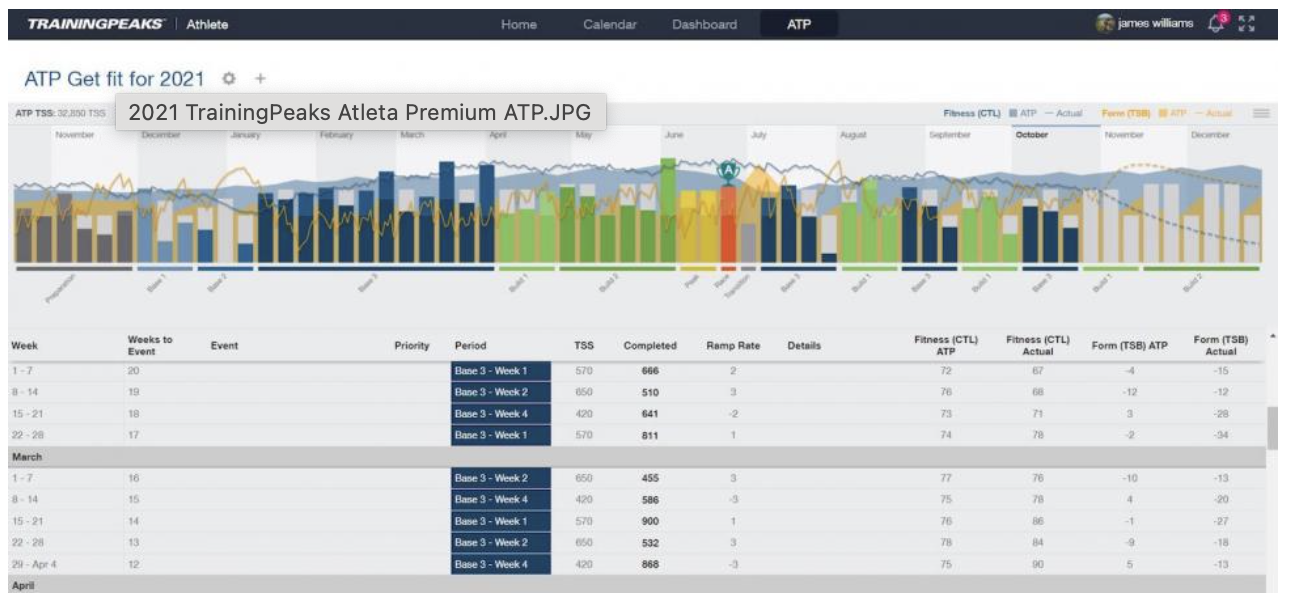Select period cell for 14 weeks to event
The width and height of the screenshot is (1294, 604).
[x=501, y=521]
